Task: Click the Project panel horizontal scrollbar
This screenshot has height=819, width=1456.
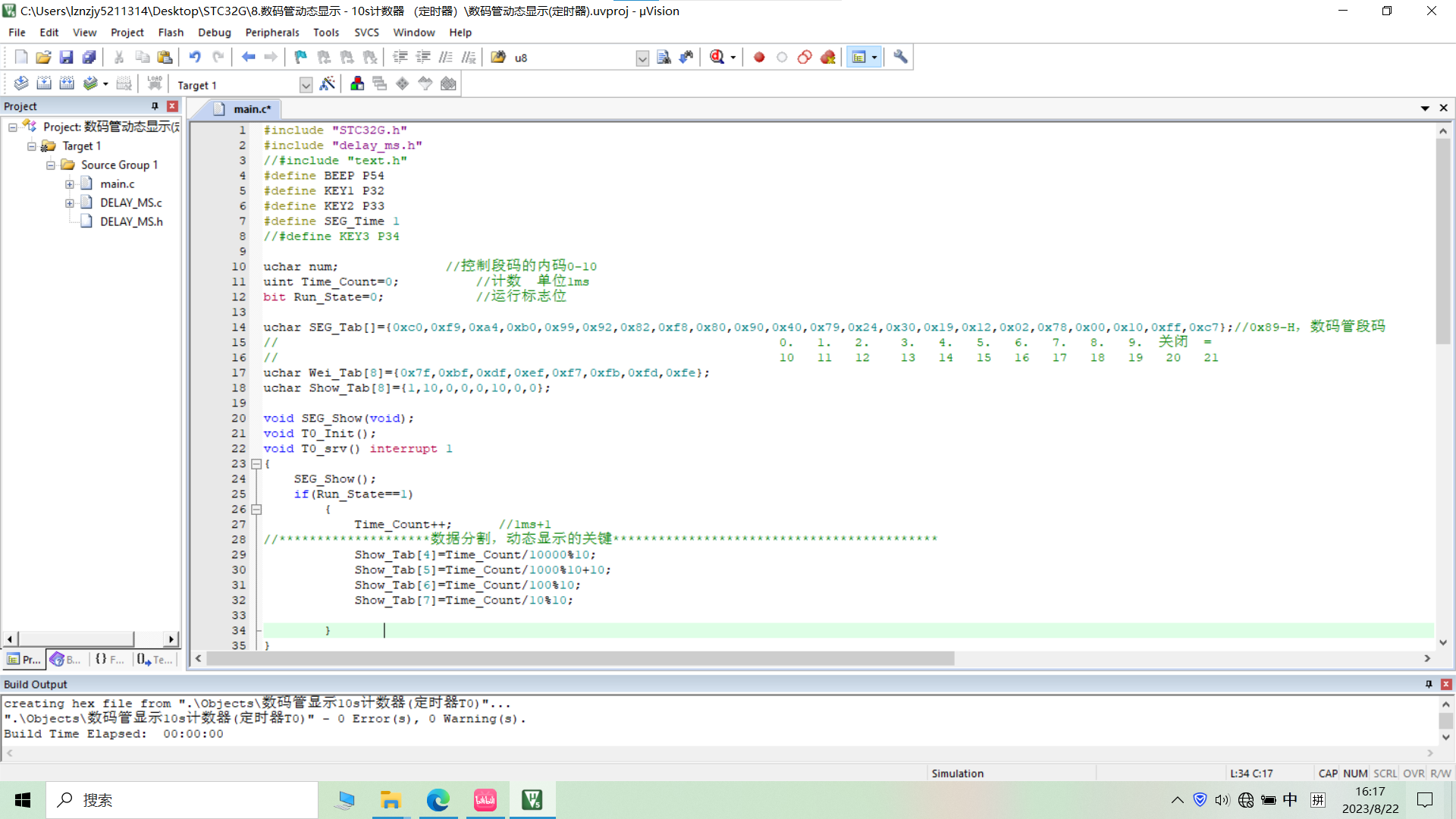Action: pos(76,639)
